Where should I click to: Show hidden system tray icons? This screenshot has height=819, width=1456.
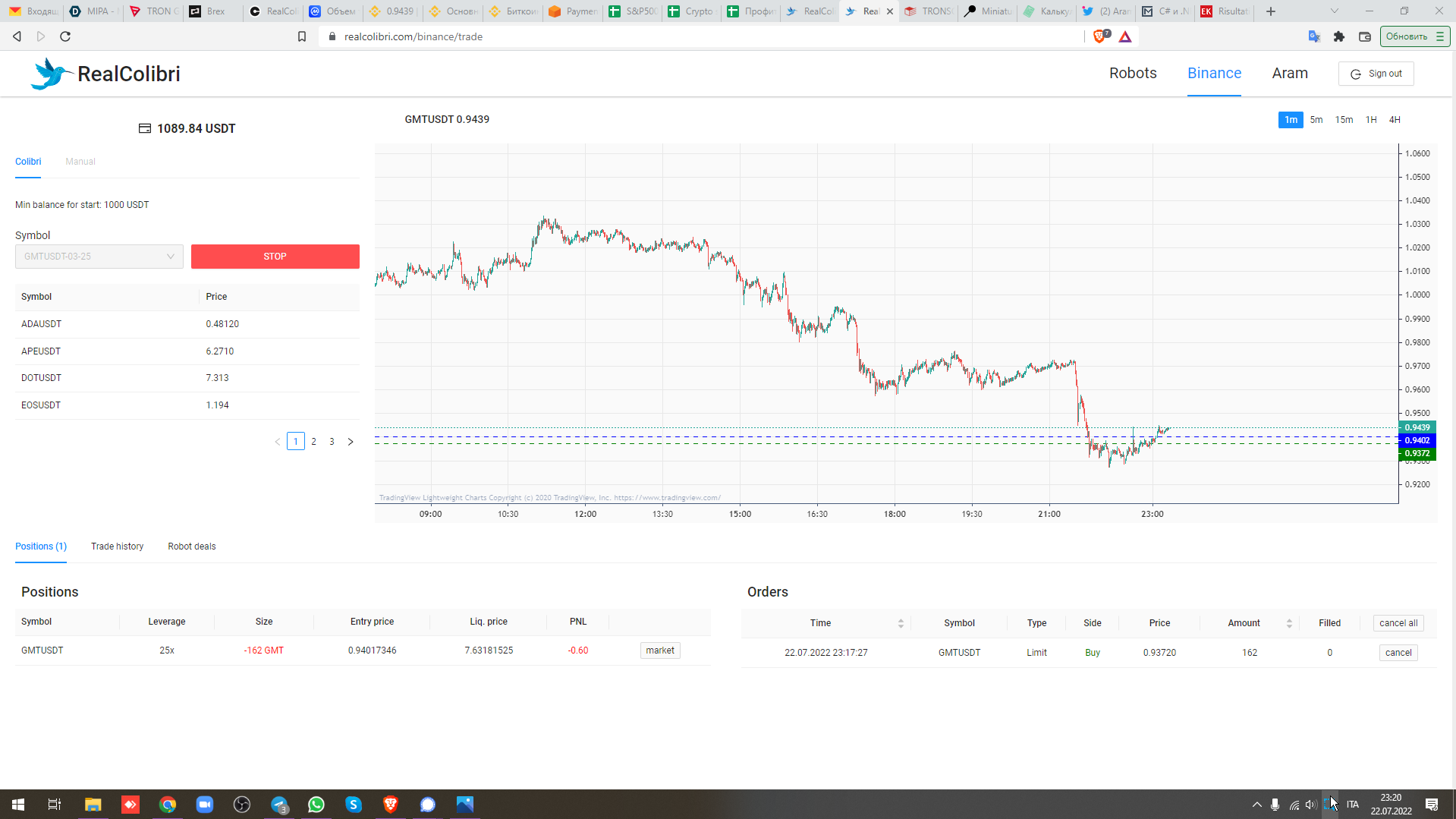(1257, 805)
